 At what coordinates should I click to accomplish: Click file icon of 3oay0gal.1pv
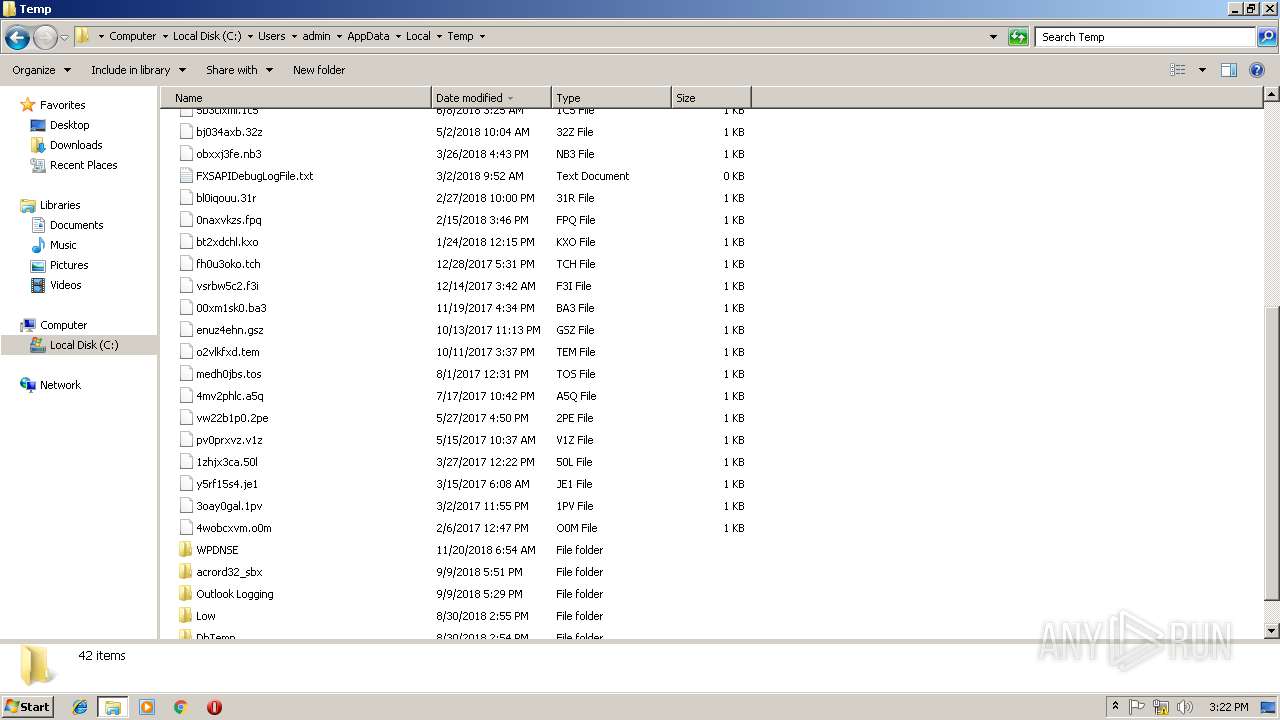tap(185, 506)
